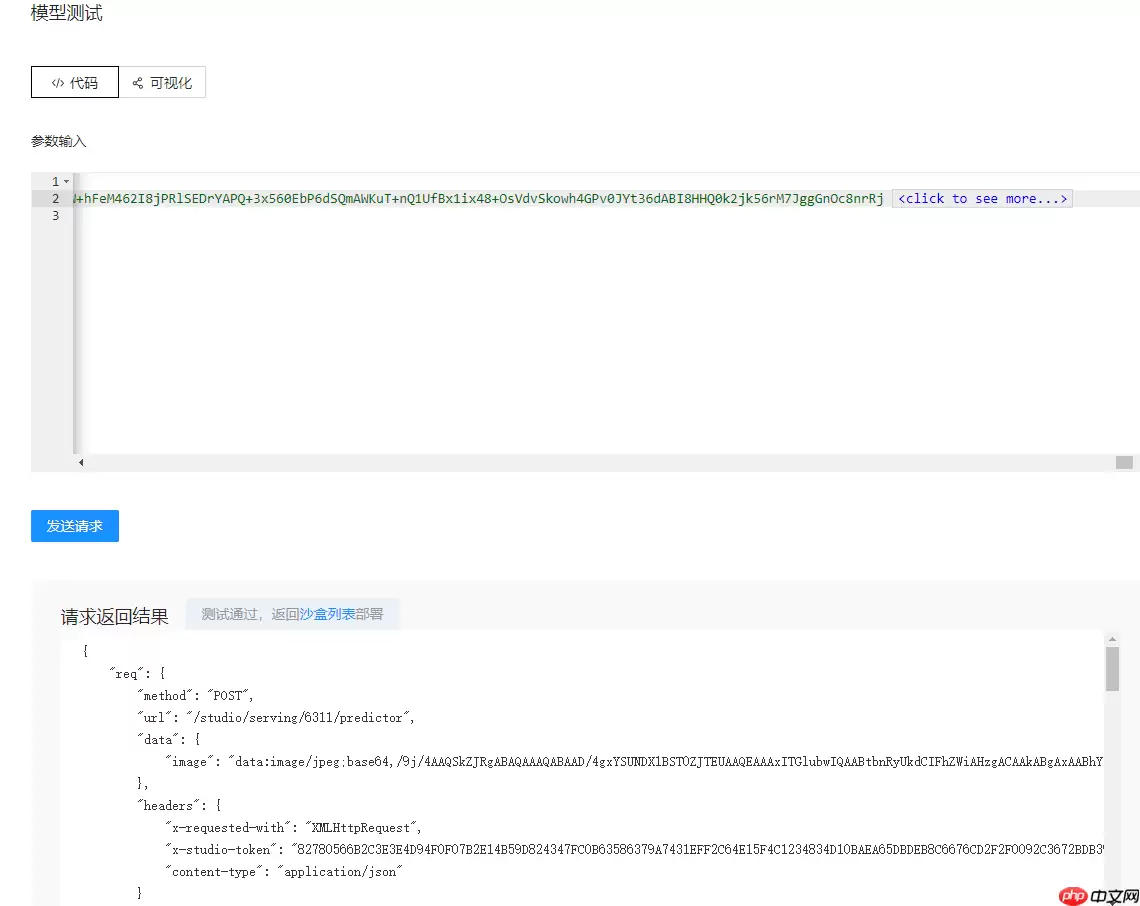Switch to the 可视化 visualization tab
This screenshot has height=906, width=1140.
coord(162,83)
